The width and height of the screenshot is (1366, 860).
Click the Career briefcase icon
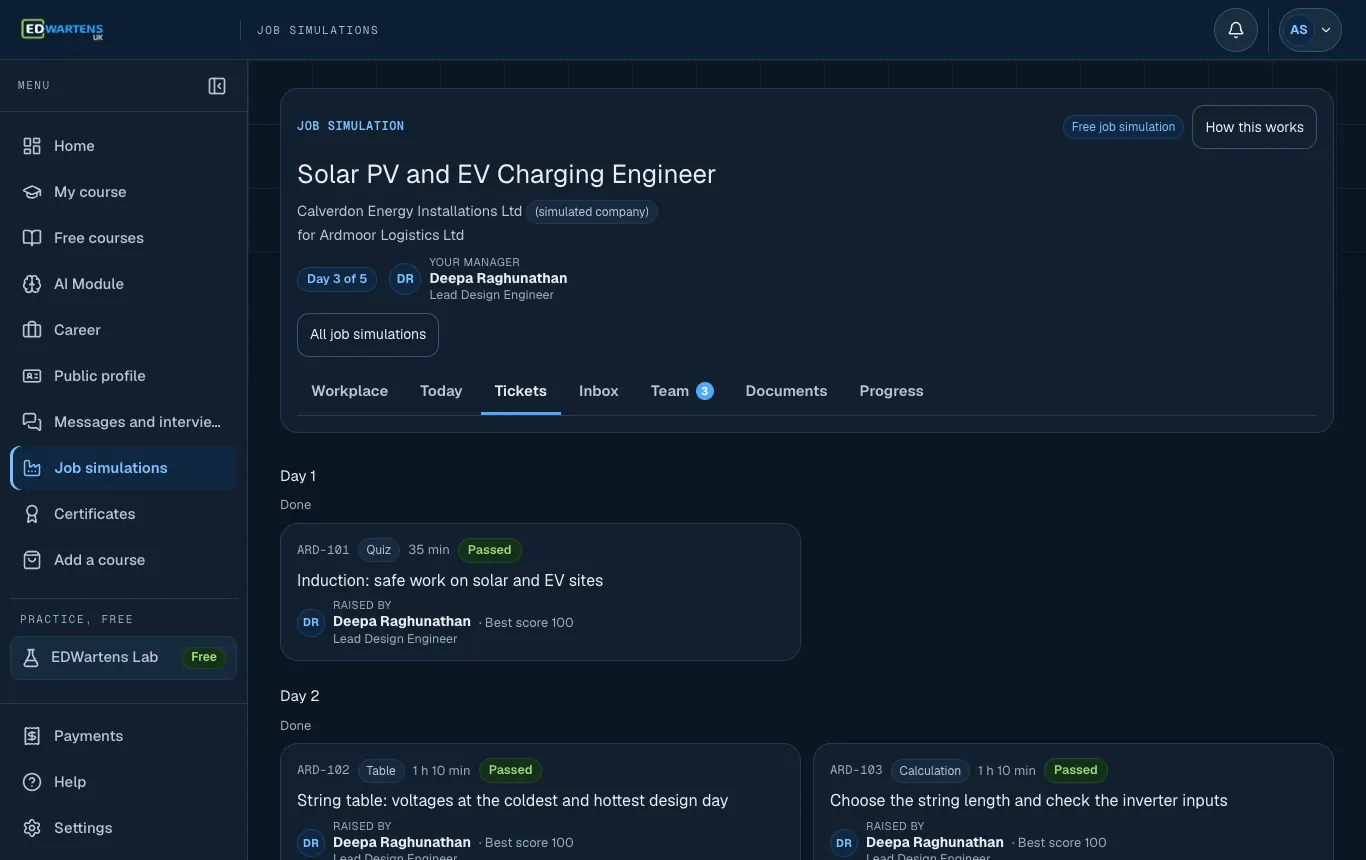tap(32, 330)
